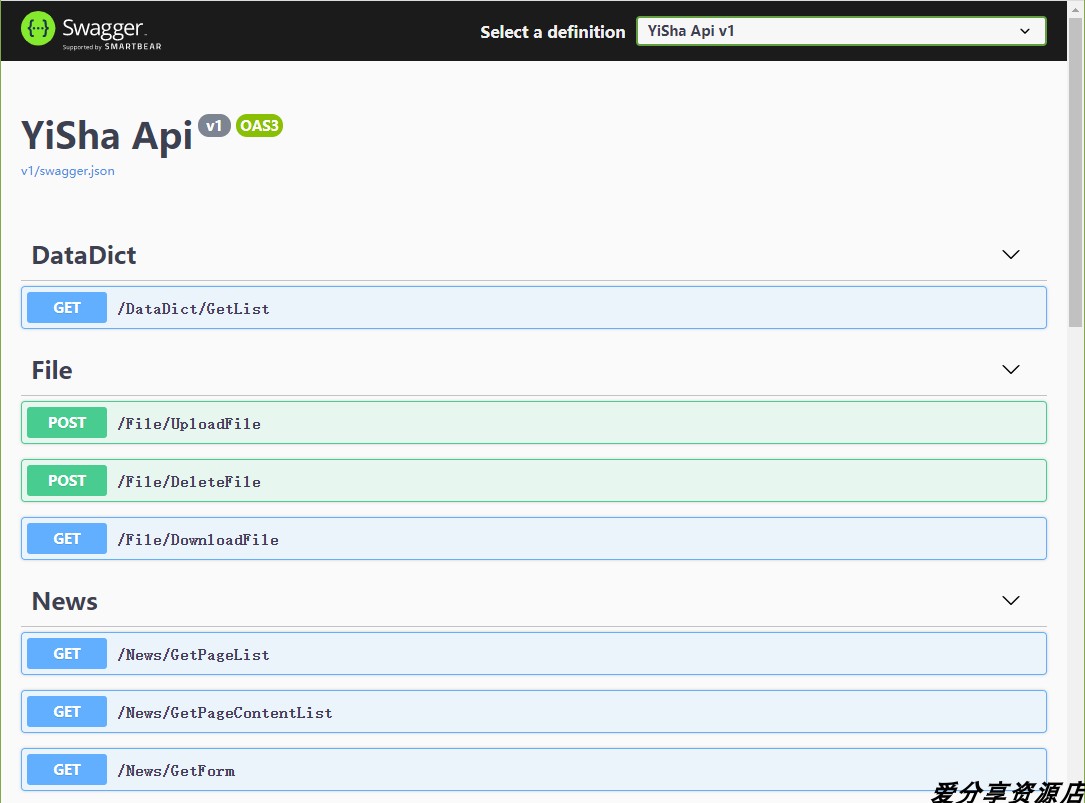Expand the /File/DownloadFile endpoint path
The width and height of the screenshot is (1085, 803).
coord(198,540)
